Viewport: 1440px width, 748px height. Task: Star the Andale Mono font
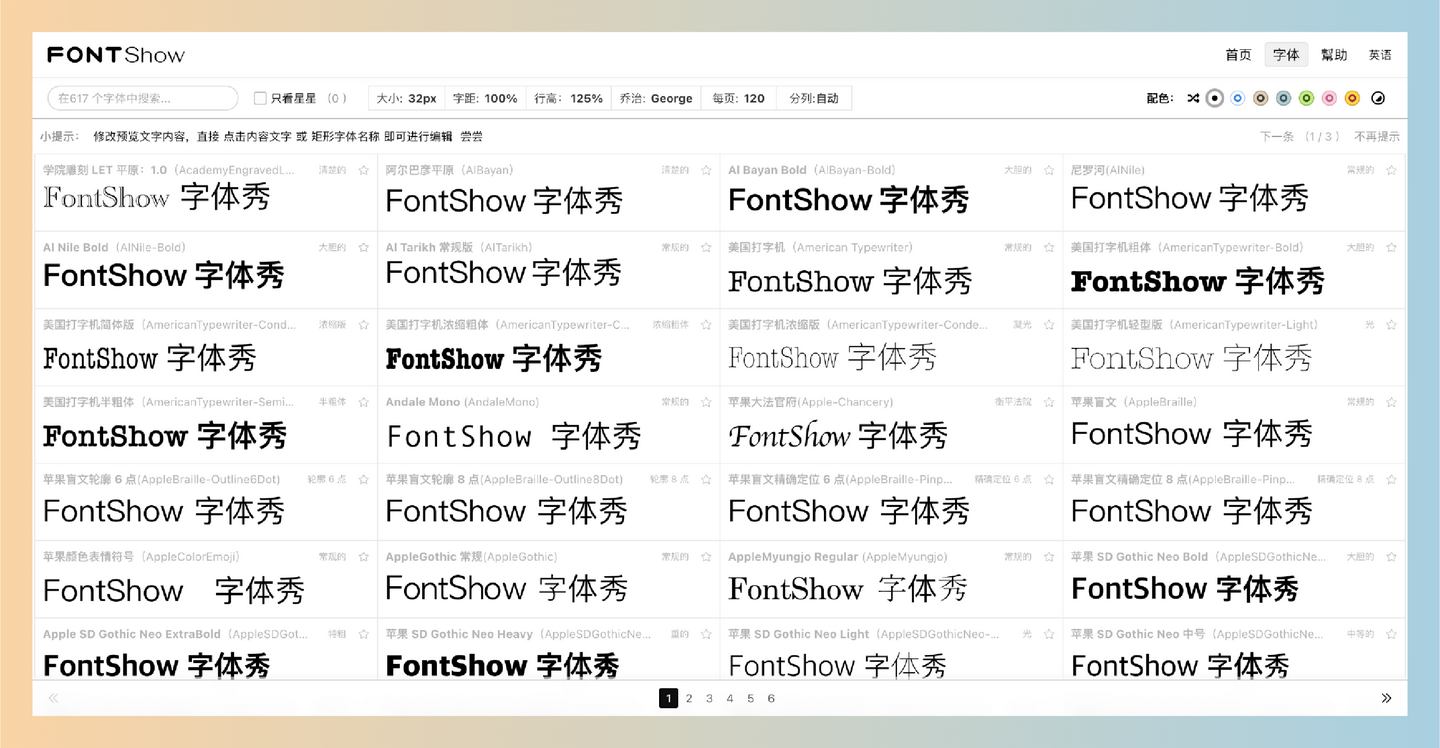tap(706, 402)
